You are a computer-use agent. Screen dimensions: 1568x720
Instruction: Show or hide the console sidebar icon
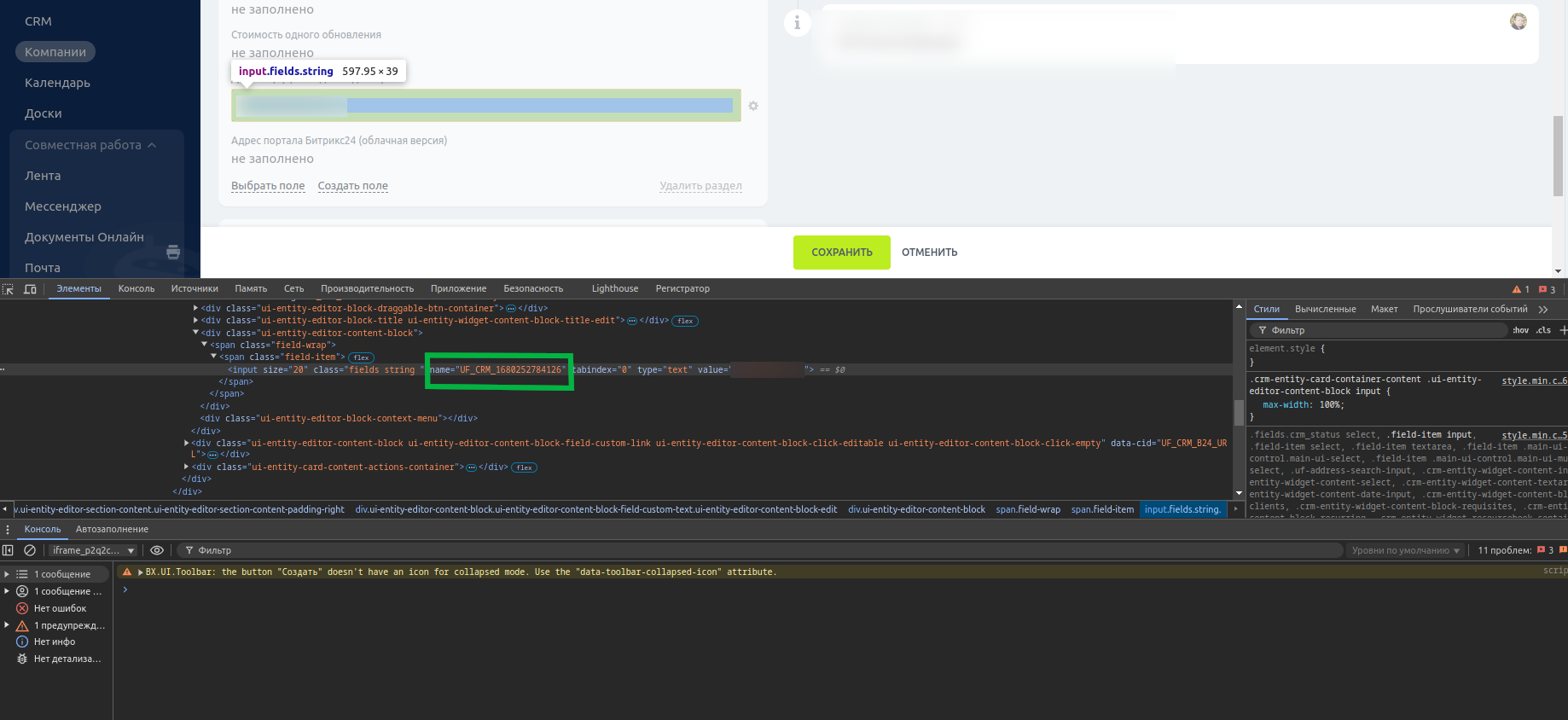pos(9,550)
